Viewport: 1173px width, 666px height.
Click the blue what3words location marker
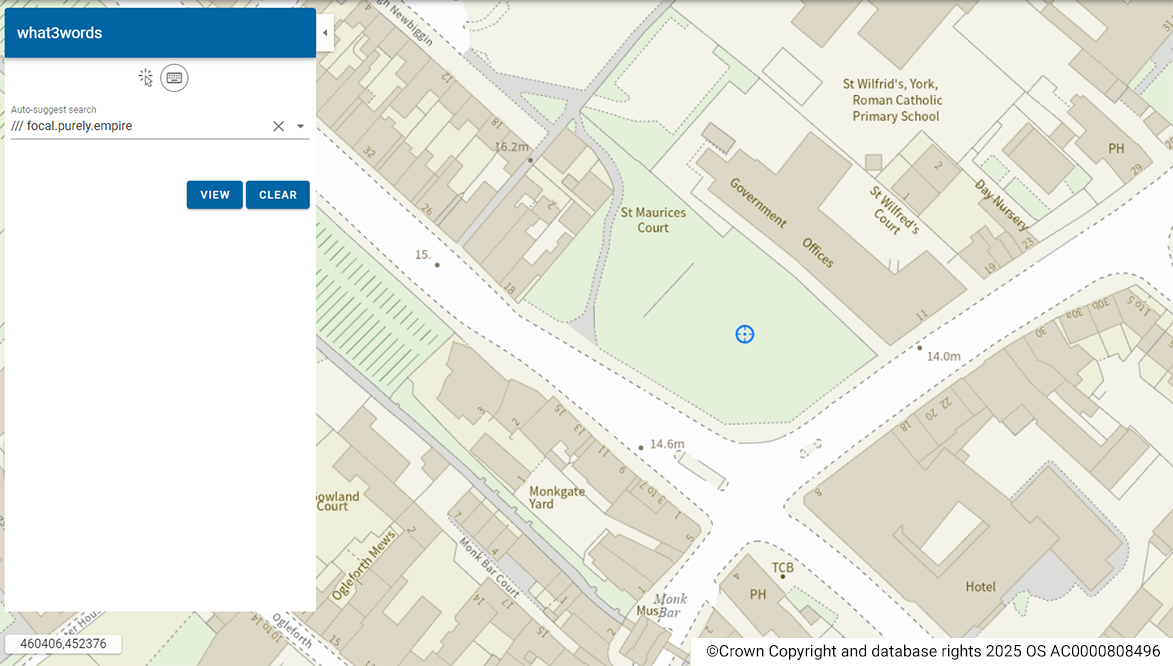click(745, 334)
